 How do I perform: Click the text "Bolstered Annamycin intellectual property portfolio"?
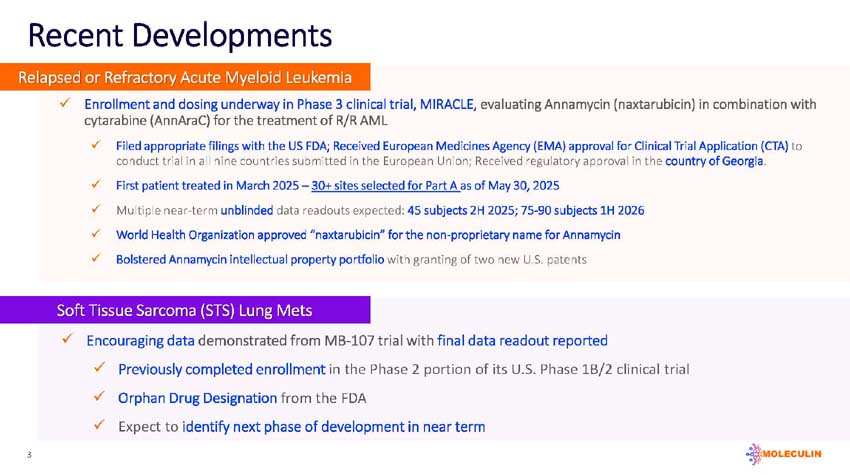coord(250,259)
